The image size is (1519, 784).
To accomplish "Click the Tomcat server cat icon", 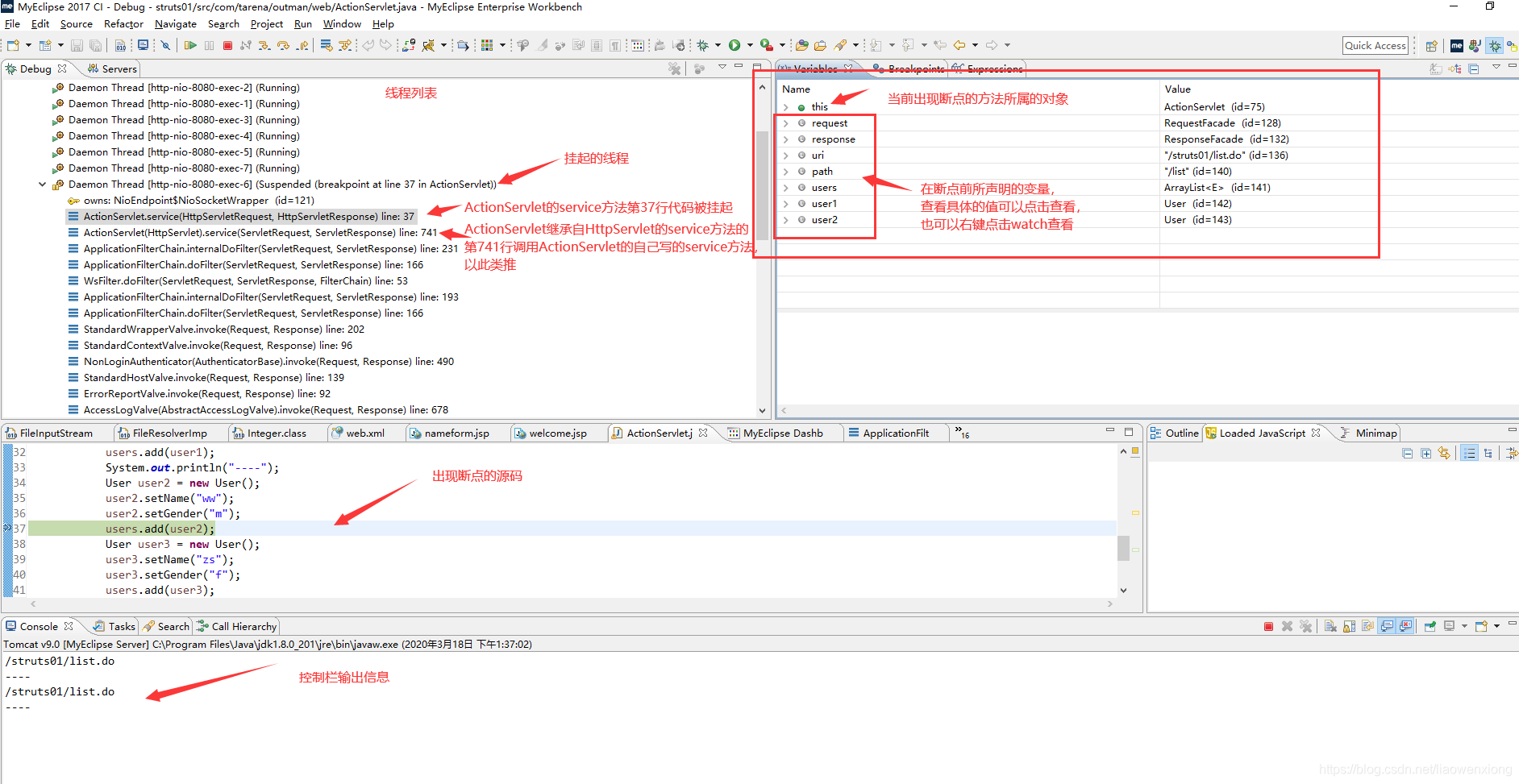I will click(x=429, y=45).
